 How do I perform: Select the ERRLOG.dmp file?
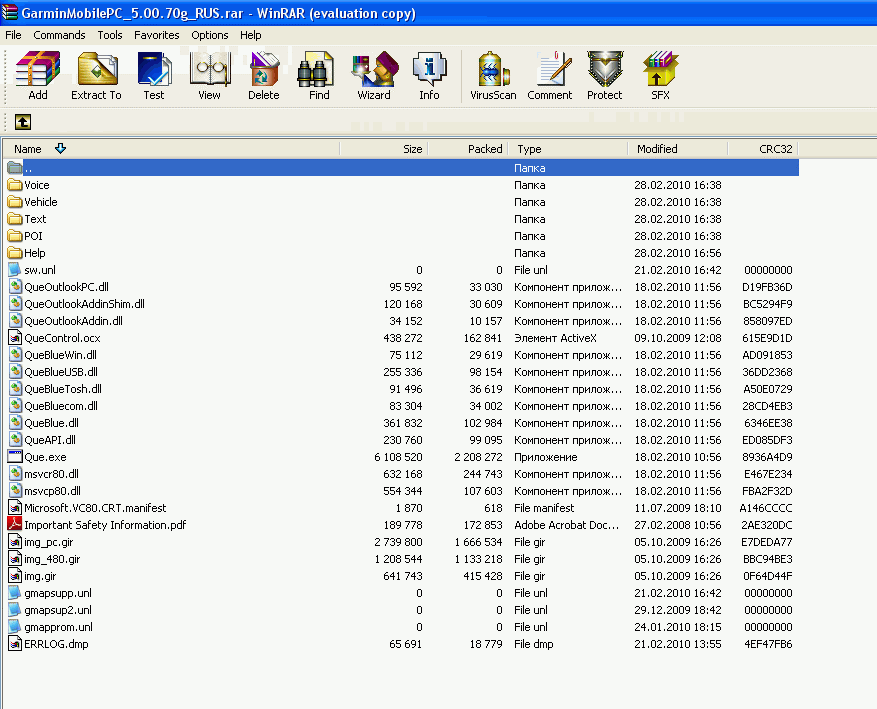tap(56, 644)
